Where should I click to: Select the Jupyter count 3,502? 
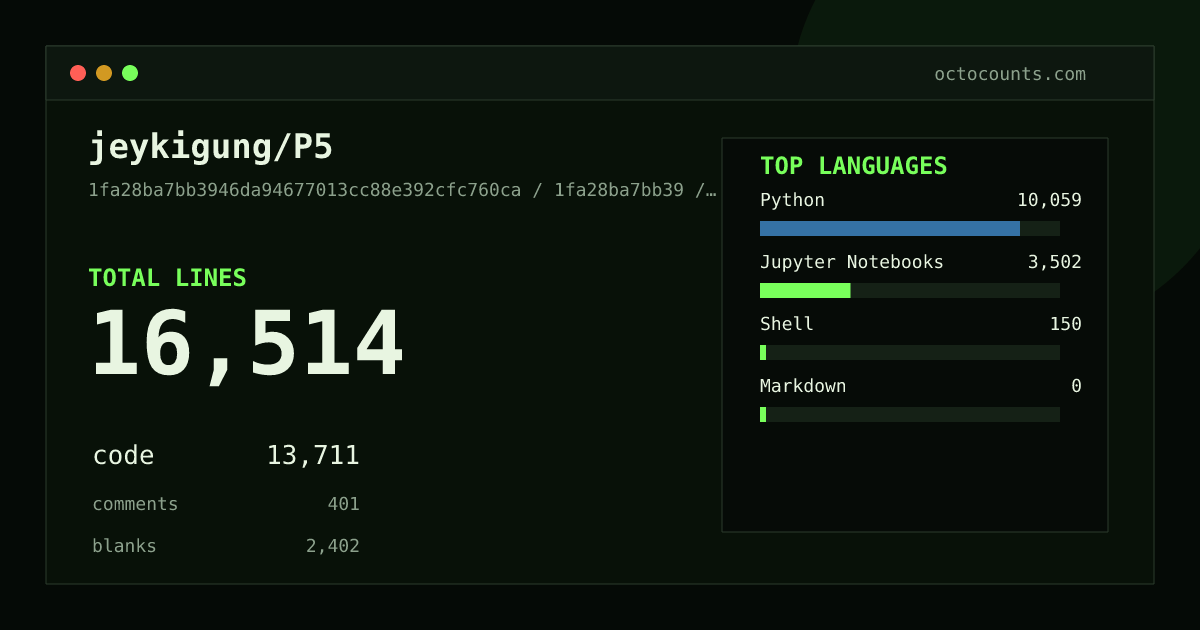pos(1055,262)
